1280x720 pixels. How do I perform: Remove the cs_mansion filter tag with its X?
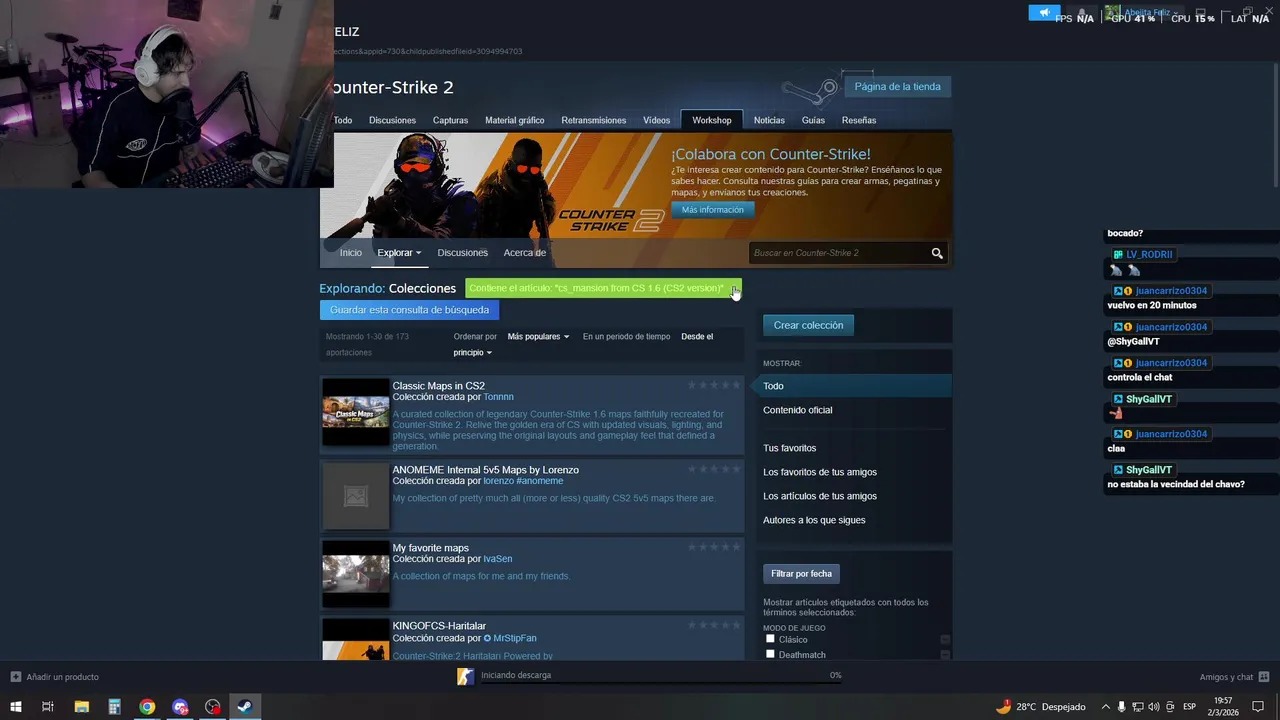pyautogui.click(x=734, y=289)
